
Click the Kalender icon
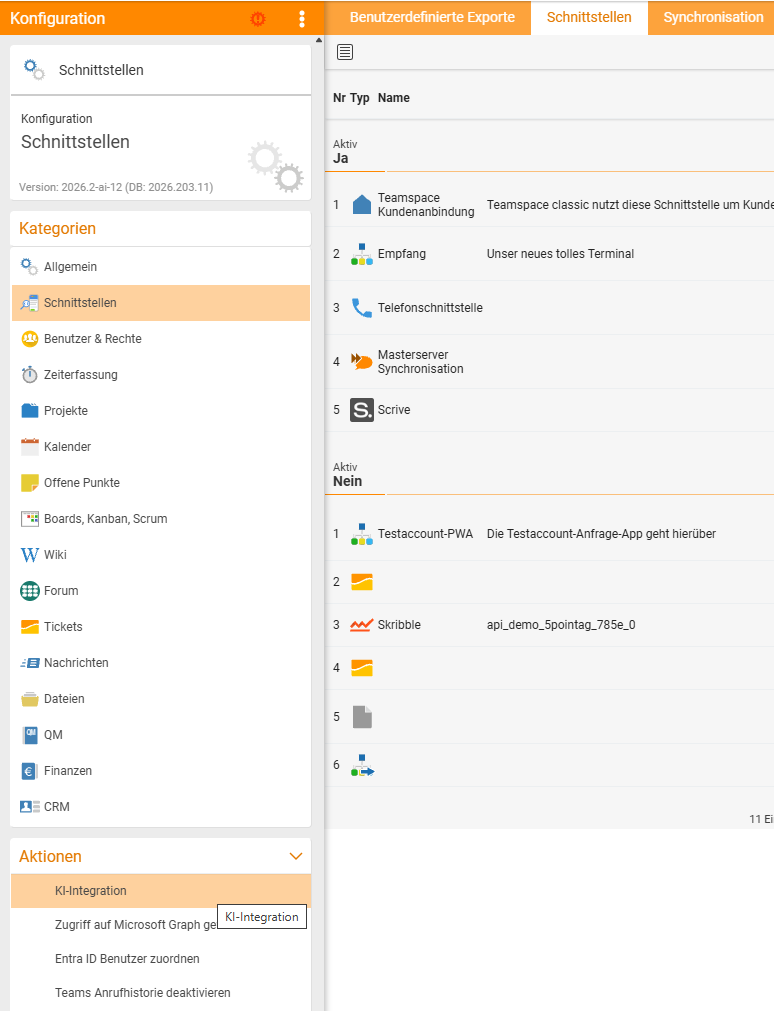coord(30,447)
